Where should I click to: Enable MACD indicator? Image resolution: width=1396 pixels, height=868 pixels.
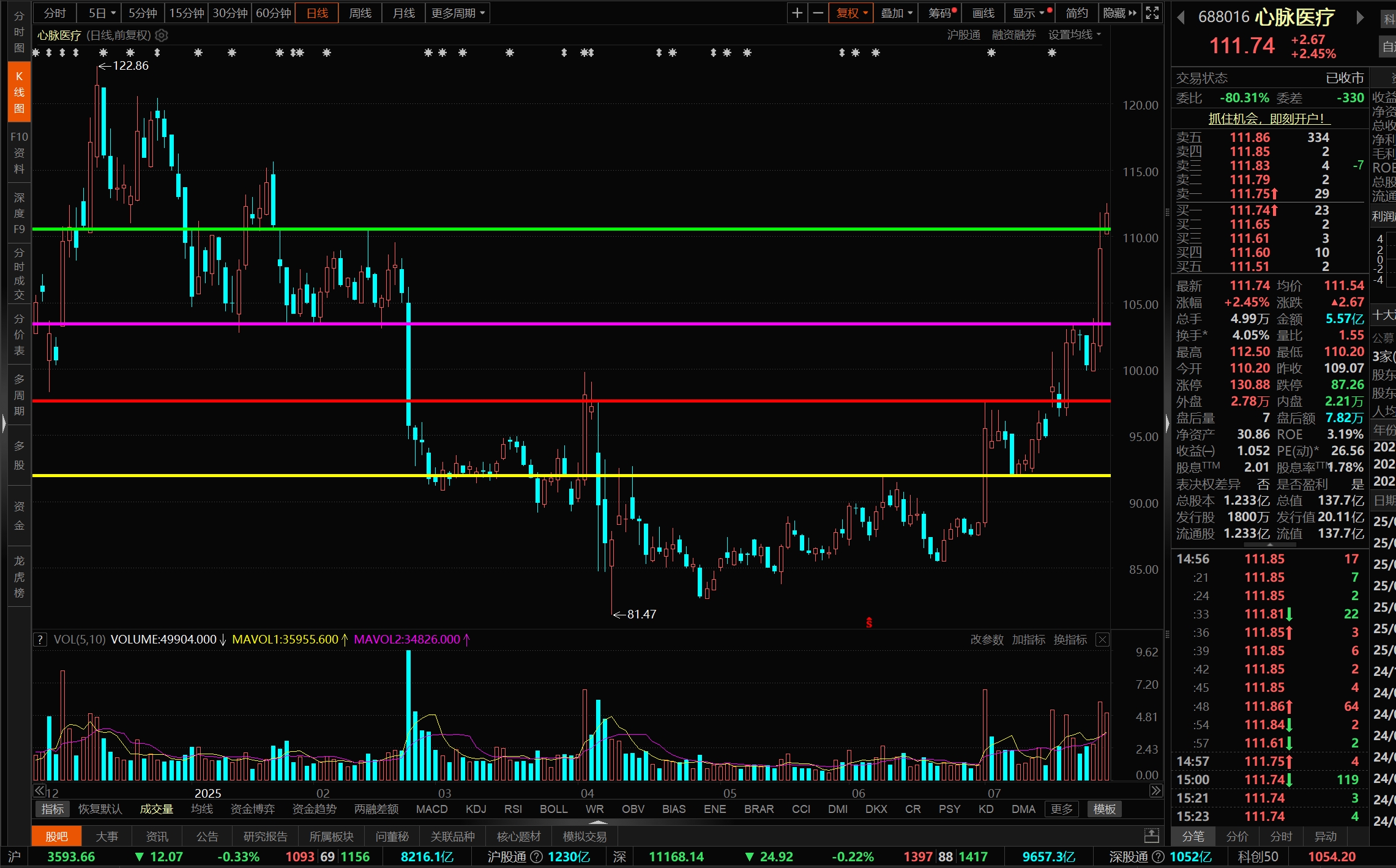(431, 809)
